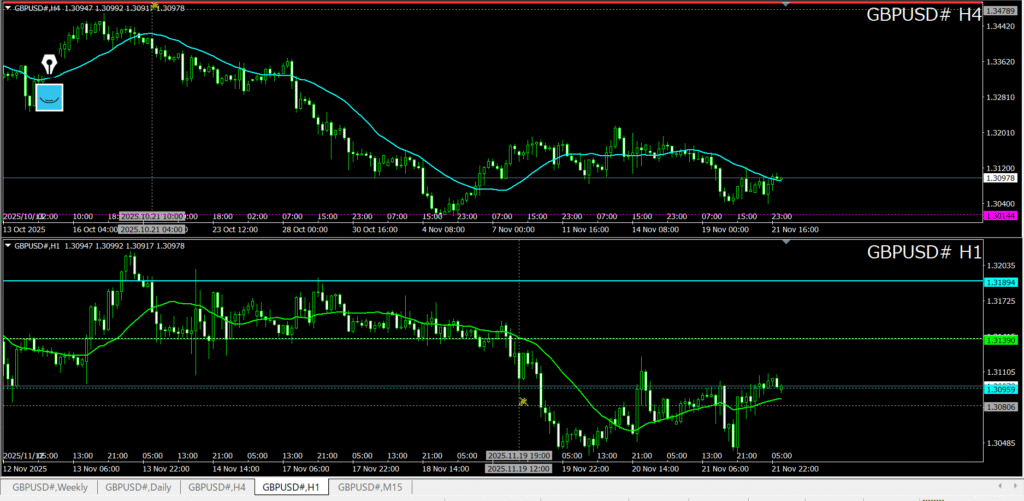Viewport: 1024px width, 501px height.
Task: Click the yellow cross marker on H1 chart
Action: (x=522, y=401)
